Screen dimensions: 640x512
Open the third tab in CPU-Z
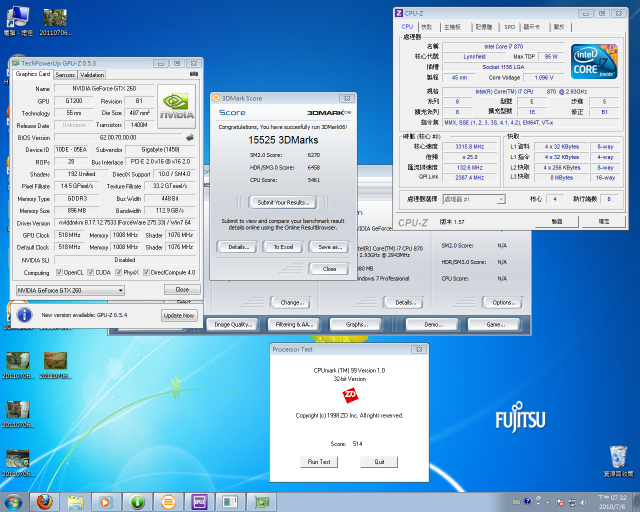pyautogui.click(x=452, y=27)
